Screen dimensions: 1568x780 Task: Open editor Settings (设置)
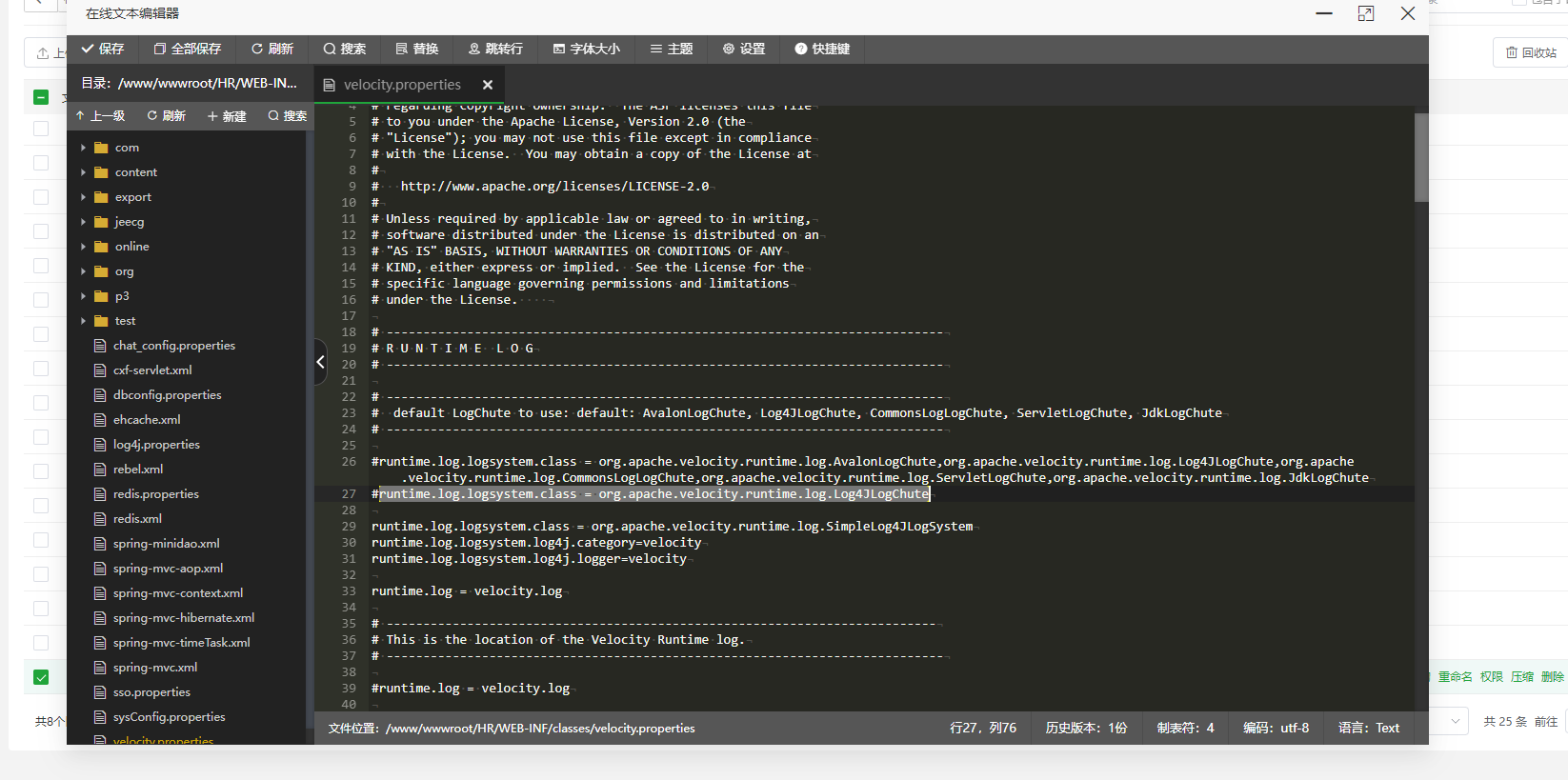[744, 49]
